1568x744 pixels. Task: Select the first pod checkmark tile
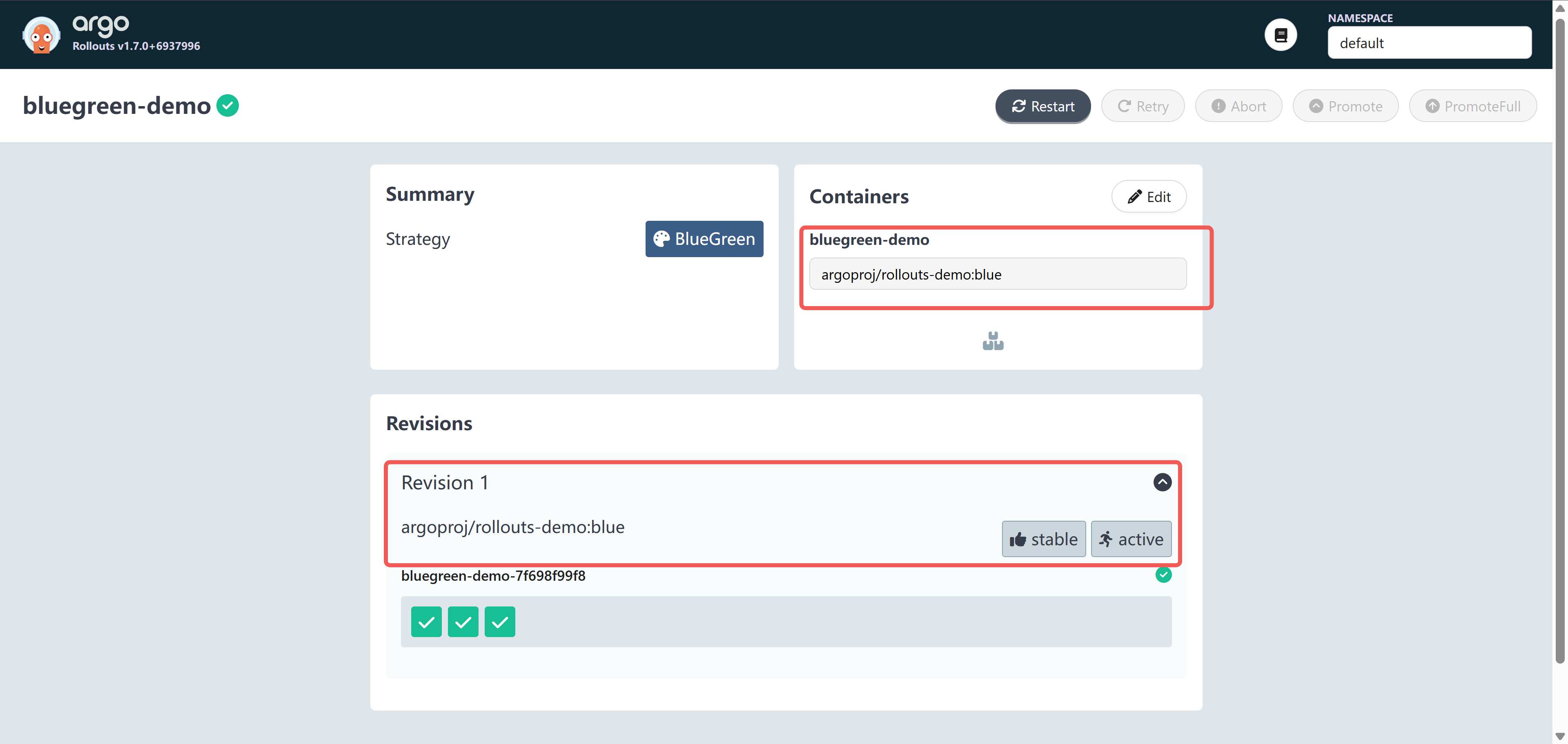point(426,622)
